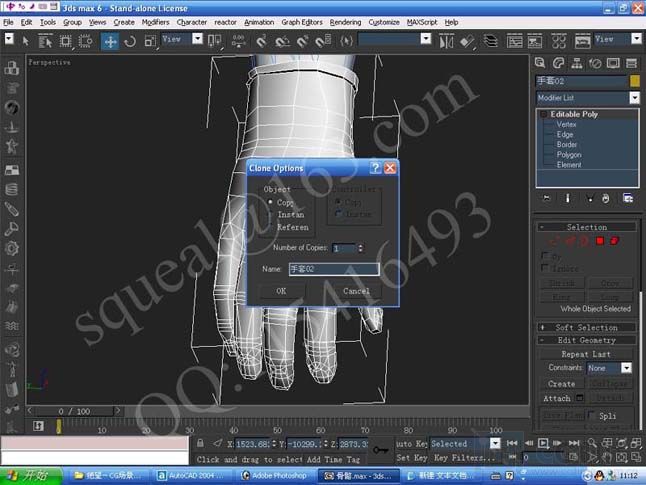This screenshot has height=485, width=646.
Task: Click the Render Scene teapot icon
Action: coord(582,41)
